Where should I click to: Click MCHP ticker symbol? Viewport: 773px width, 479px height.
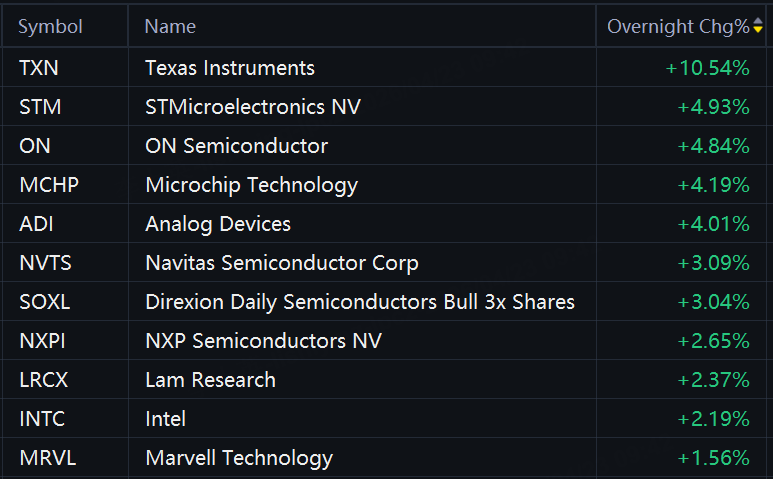(x=49, y=185)
